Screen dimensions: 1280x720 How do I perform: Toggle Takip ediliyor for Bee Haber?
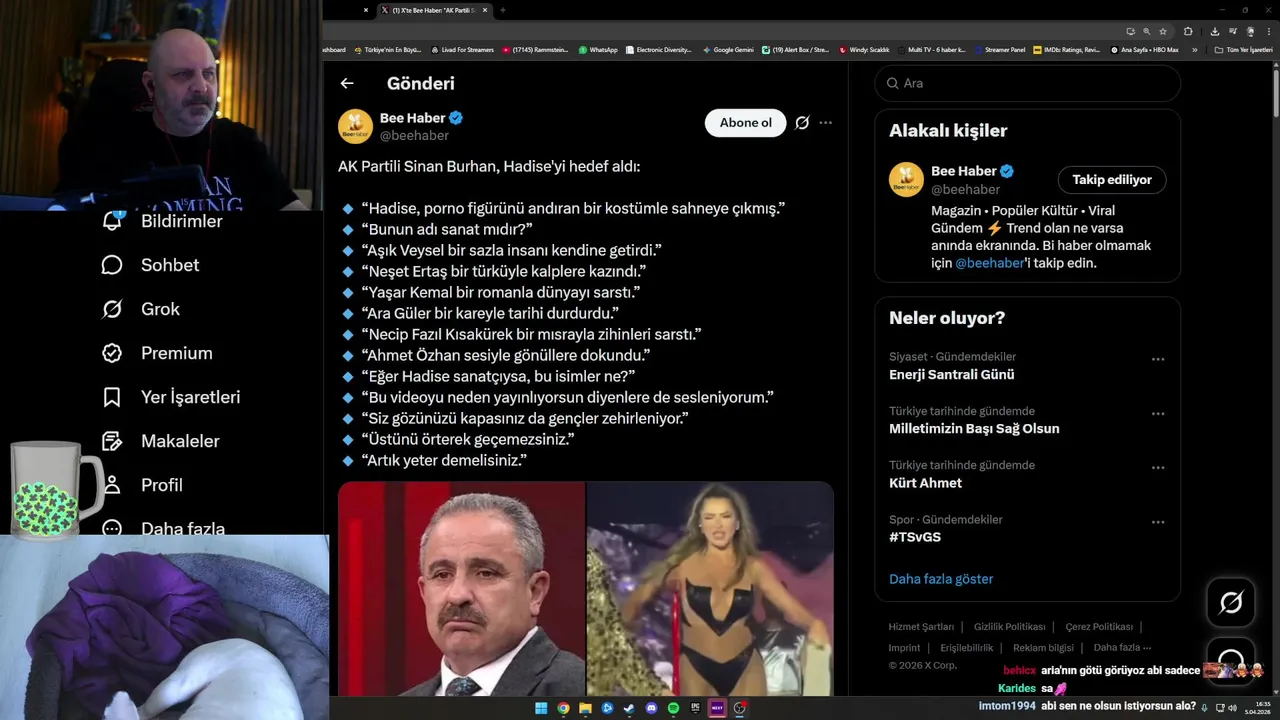pos(1112,180)
